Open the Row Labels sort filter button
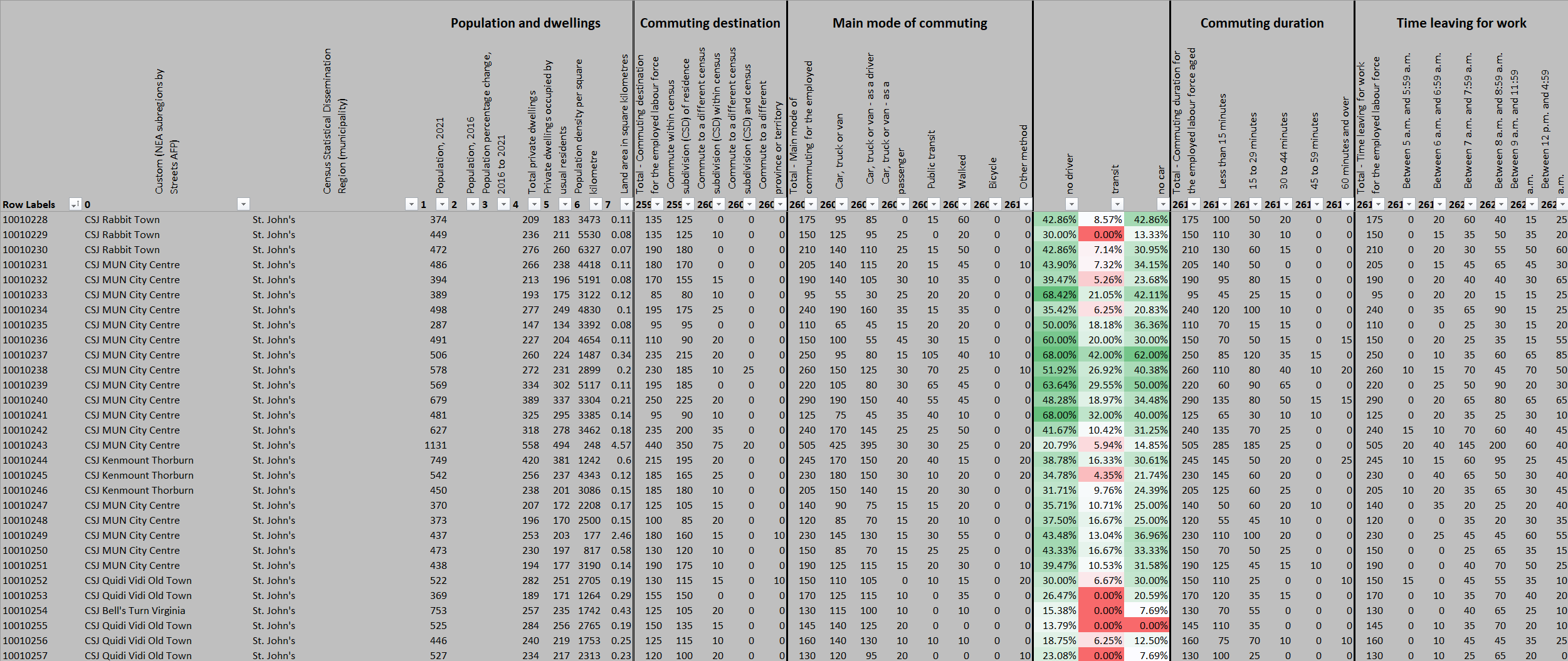 pos(75,204)
